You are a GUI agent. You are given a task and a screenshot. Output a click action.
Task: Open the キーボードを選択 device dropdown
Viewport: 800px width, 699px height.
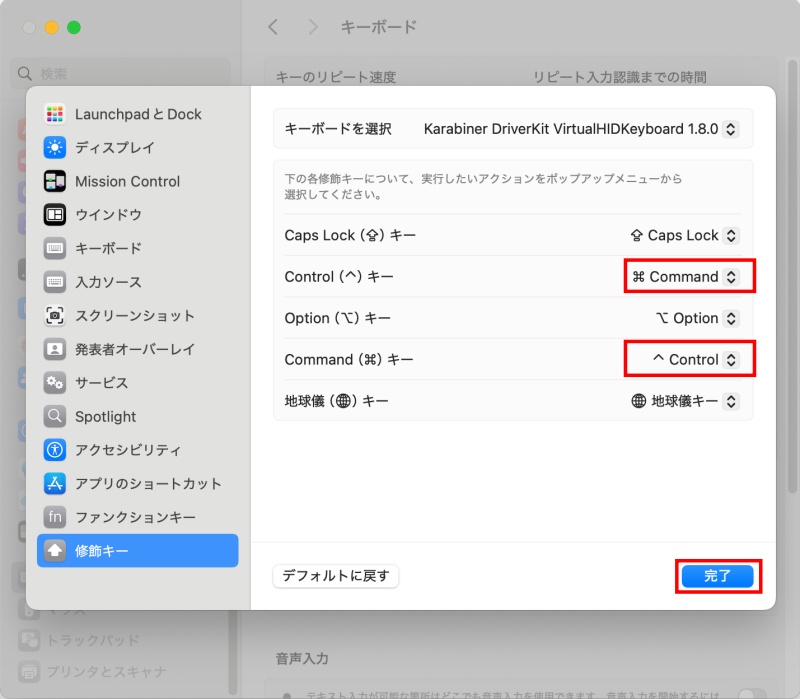coord(581,129)
